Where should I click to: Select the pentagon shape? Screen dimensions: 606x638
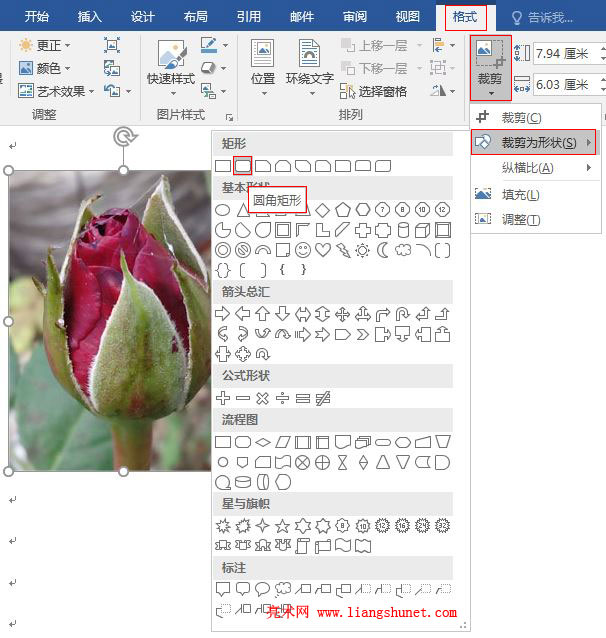pyautogui.click(x=343, y=210)
